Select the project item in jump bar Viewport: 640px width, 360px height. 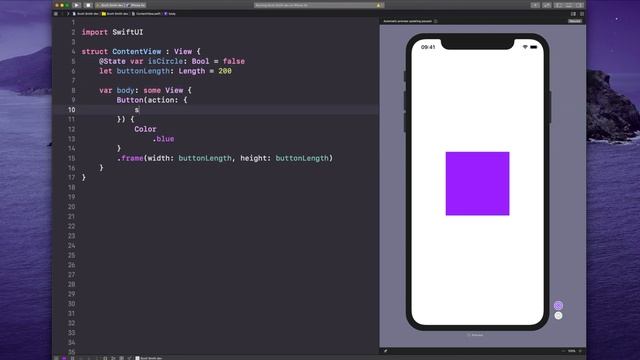click(x=86, y=13)
